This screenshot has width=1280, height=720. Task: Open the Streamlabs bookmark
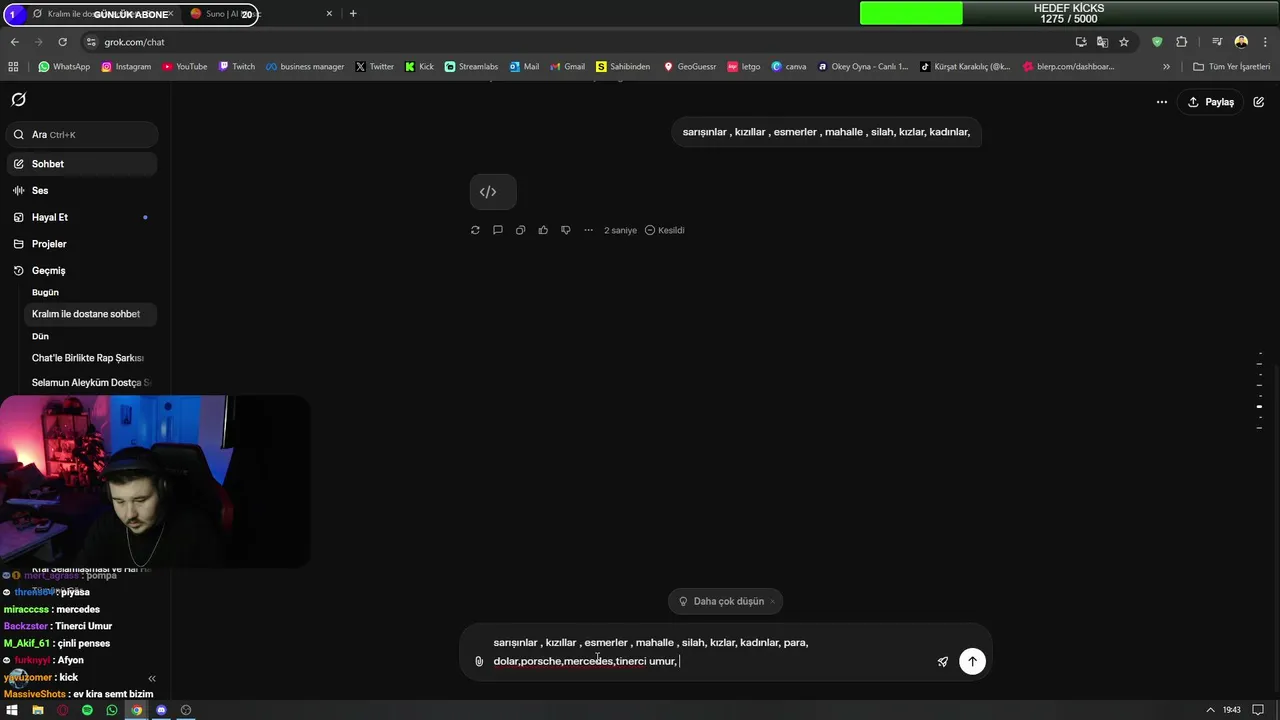coord(471,67)
